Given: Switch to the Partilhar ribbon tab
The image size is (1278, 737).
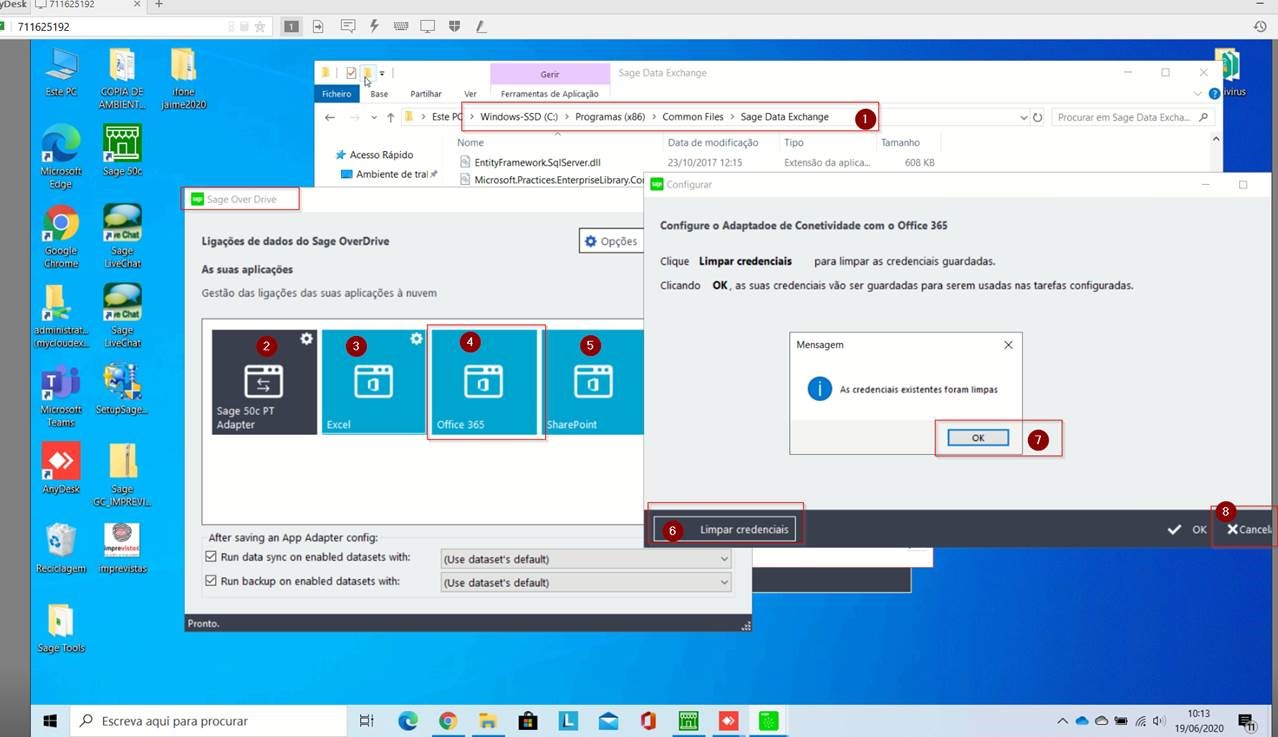Looking at the screenshot, I should [x=426, y=94].
